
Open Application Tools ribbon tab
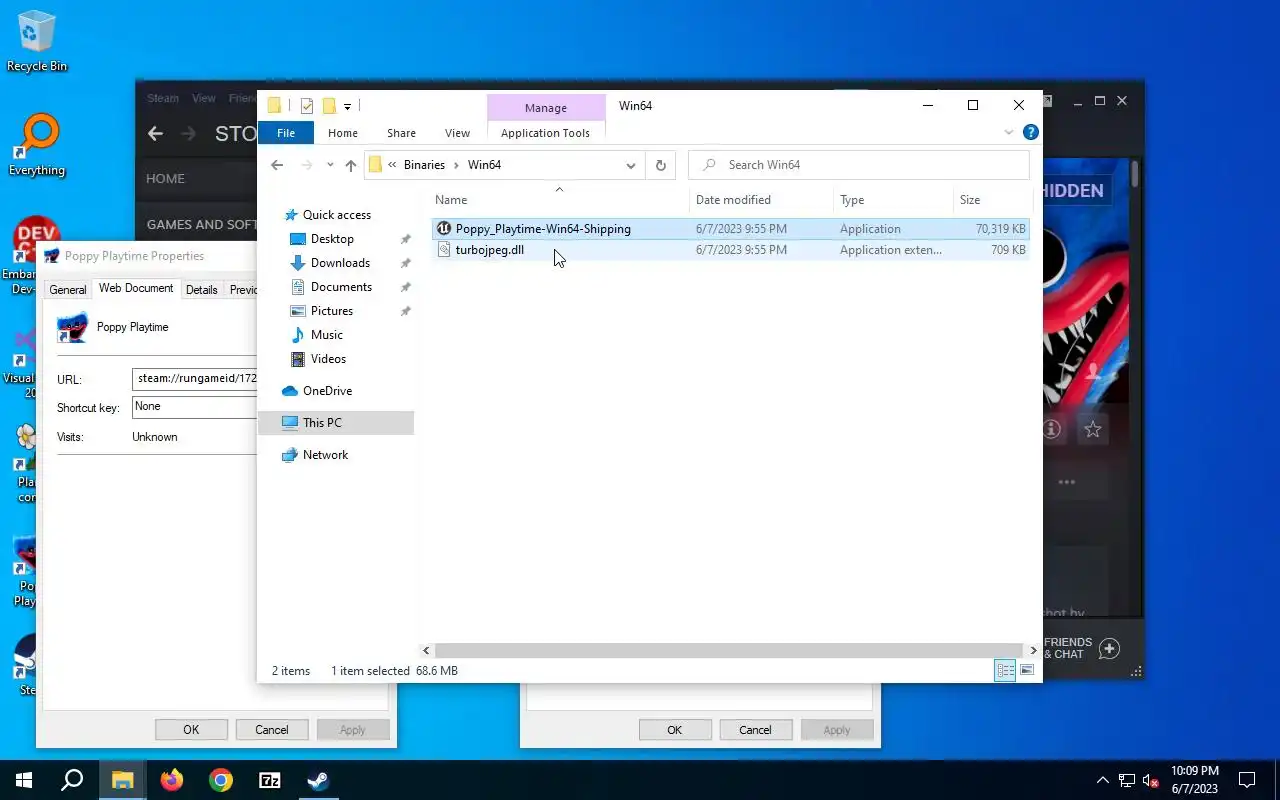pos(545,133)
